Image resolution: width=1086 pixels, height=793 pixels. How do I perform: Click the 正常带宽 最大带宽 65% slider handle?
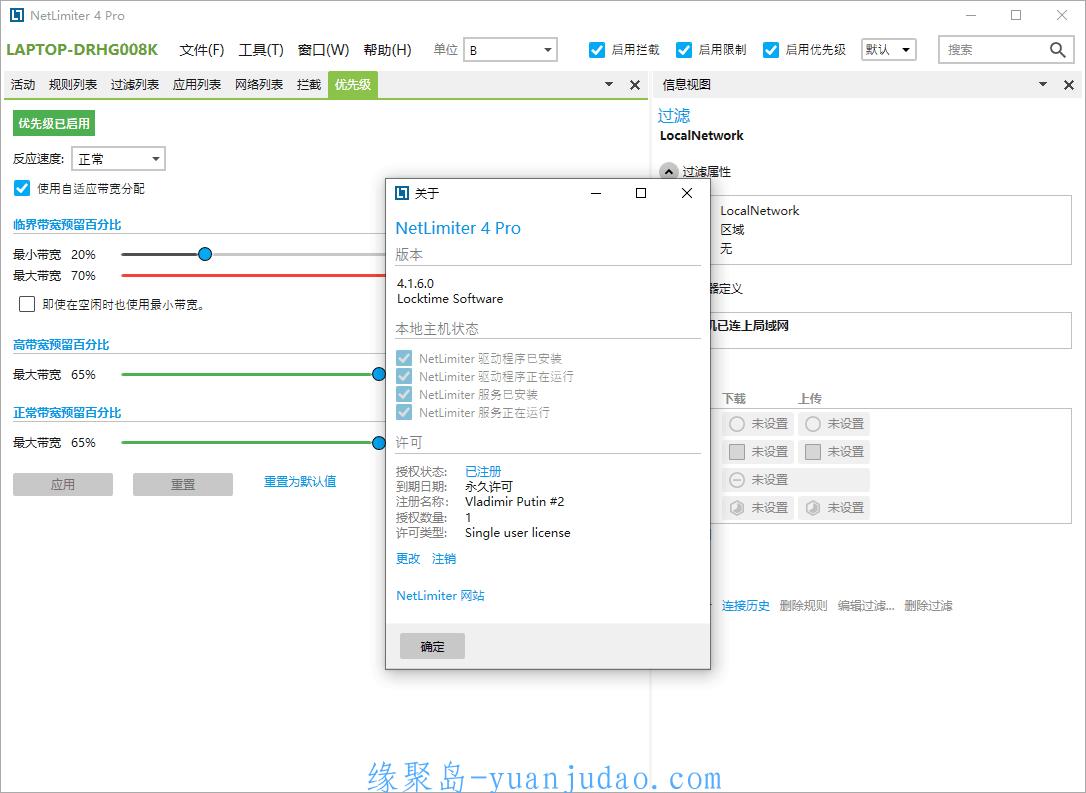[379, 443]
